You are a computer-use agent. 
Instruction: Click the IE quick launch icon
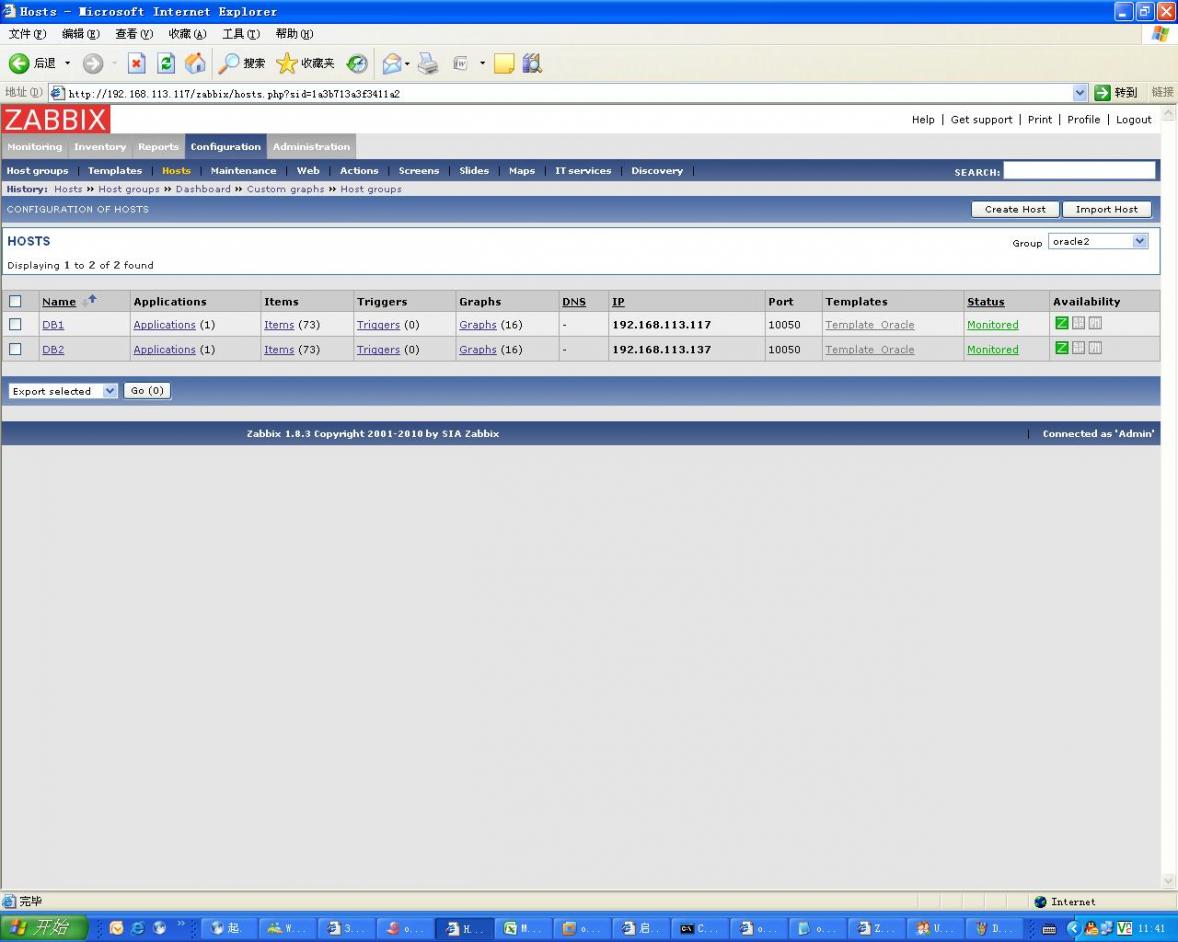tap(137, 928)
